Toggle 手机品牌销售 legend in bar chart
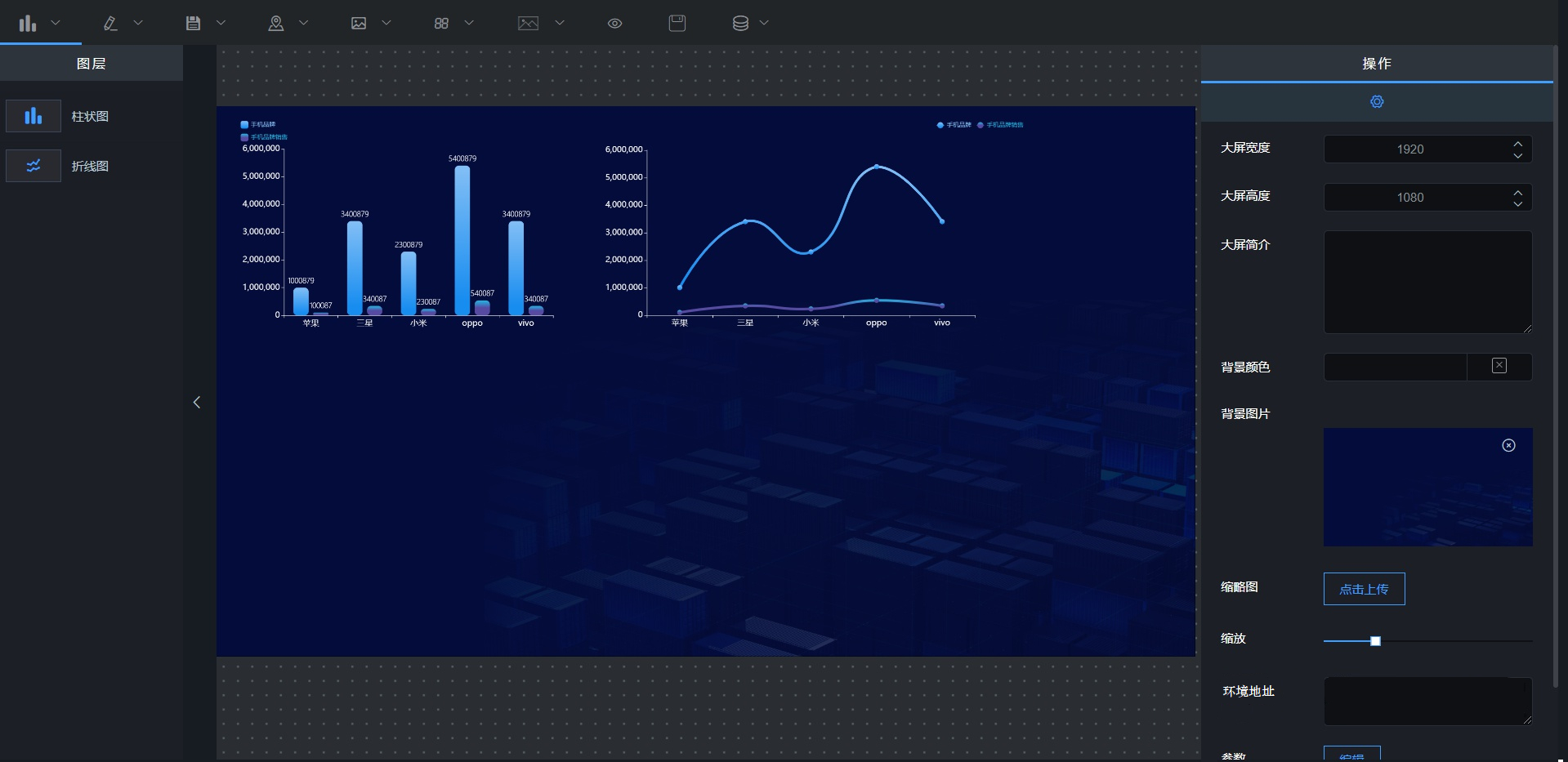 coord(264,137)
